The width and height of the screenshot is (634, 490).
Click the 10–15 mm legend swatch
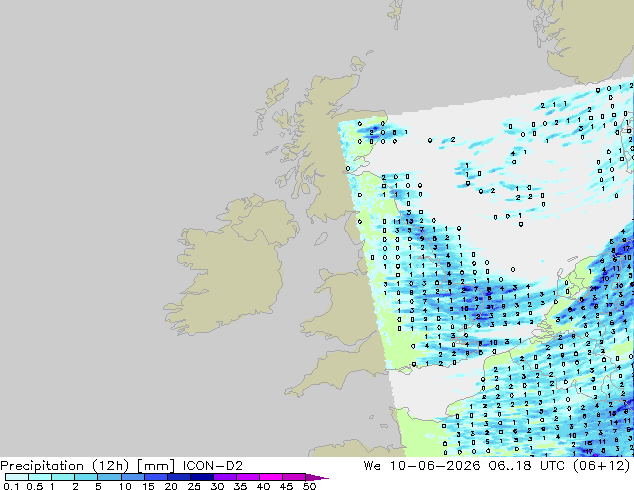tap(132, 477)
